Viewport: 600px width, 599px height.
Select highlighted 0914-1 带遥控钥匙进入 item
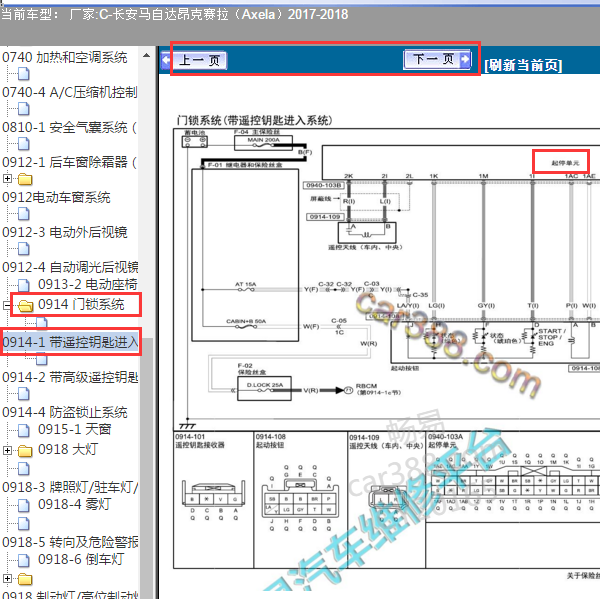tap(70, 342)
